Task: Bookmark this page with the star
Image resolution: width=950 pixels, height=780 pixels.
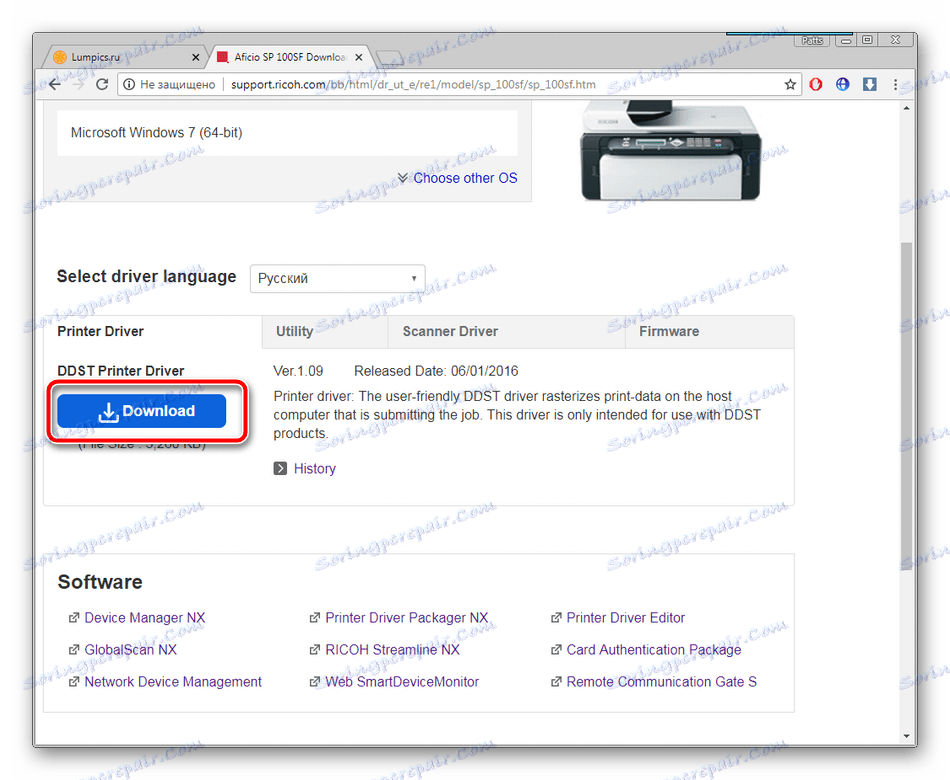Action: pos(790,84)
